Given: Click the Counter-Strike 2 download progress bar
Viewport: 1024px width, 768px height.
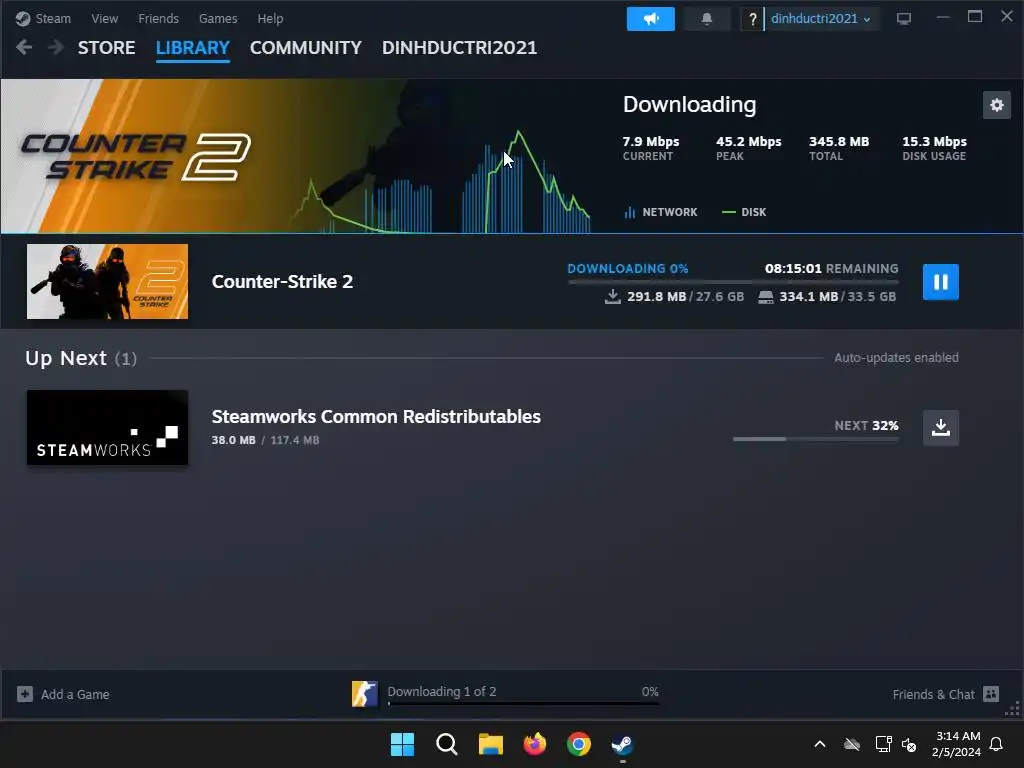Looking at the screenshot, I should tap(733, 282).
